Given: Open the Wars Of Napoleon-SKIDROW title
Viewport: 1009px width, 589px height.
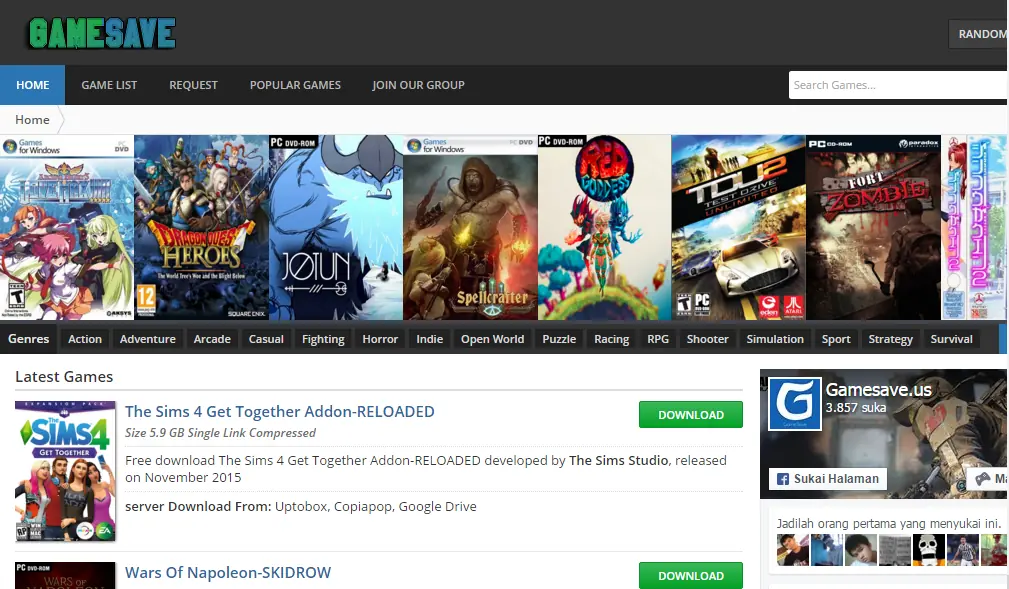Looking at the screenshot, I should coord(228,572).
